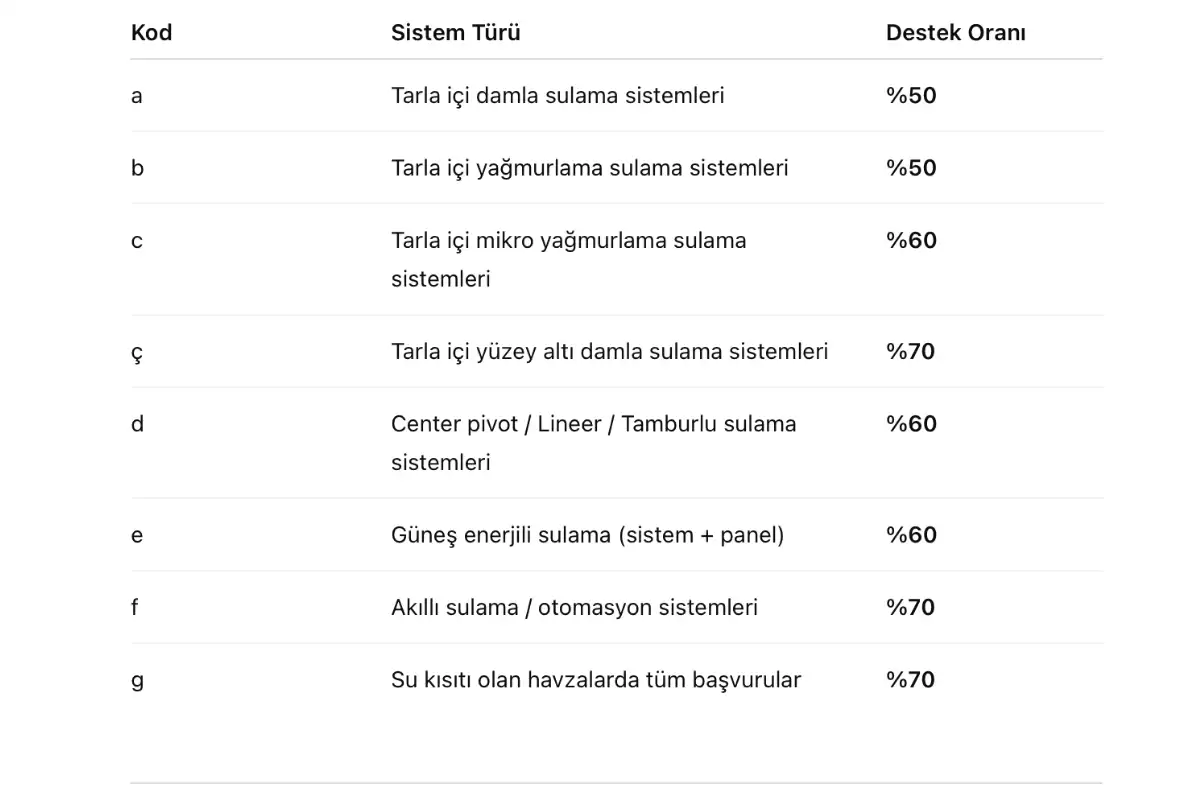
Task: Select code "g" in the Kod column
Action: pyautogui.click(x=137, y=681)
